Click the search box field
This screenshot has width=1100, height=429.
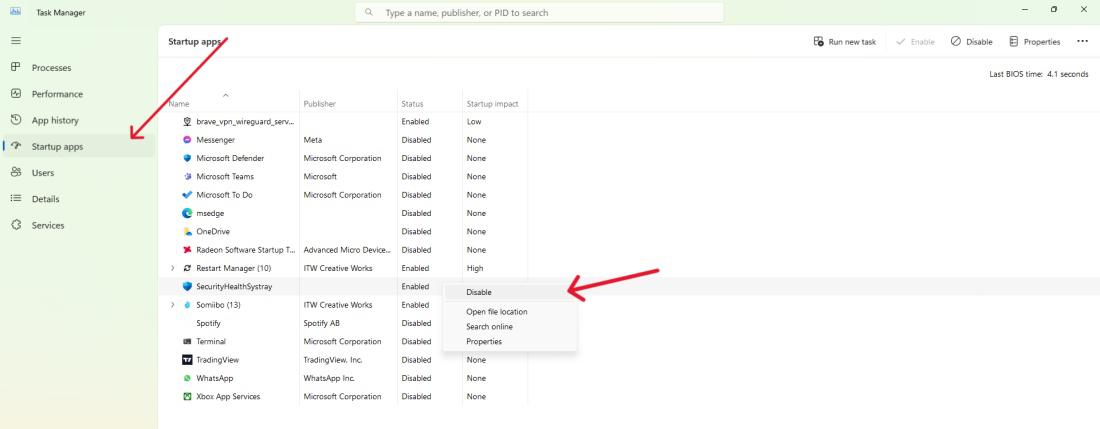point(539,13)
